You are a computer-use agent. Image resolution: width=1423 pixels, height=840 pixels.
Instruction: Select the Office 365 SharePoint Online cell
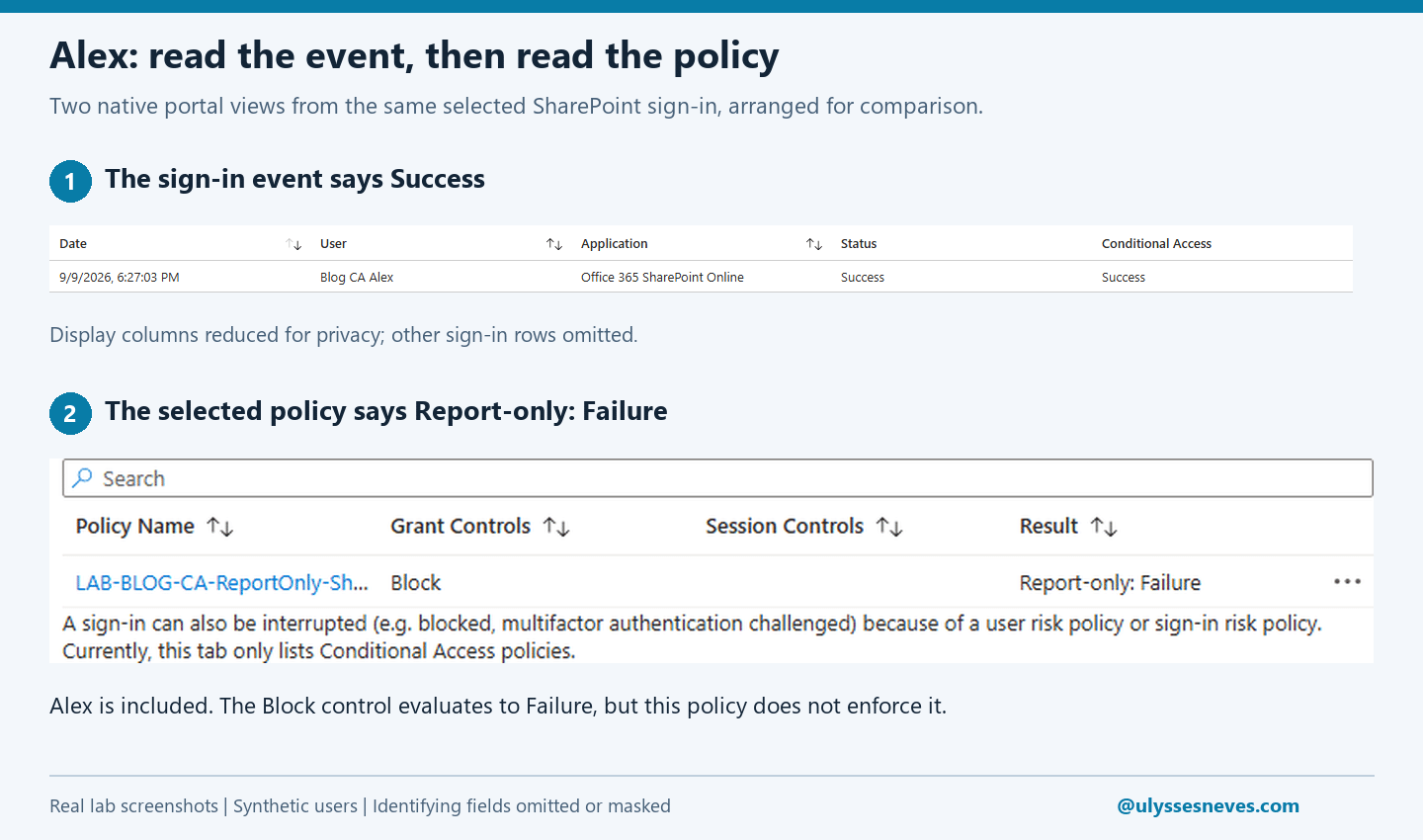click(662, 278)
